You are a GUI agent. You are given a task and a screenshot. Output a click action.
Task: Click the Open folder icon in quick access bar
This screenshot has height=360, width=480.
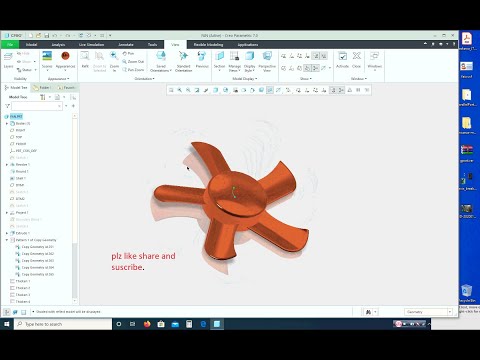pyautogui.click(x=38, y=35)
